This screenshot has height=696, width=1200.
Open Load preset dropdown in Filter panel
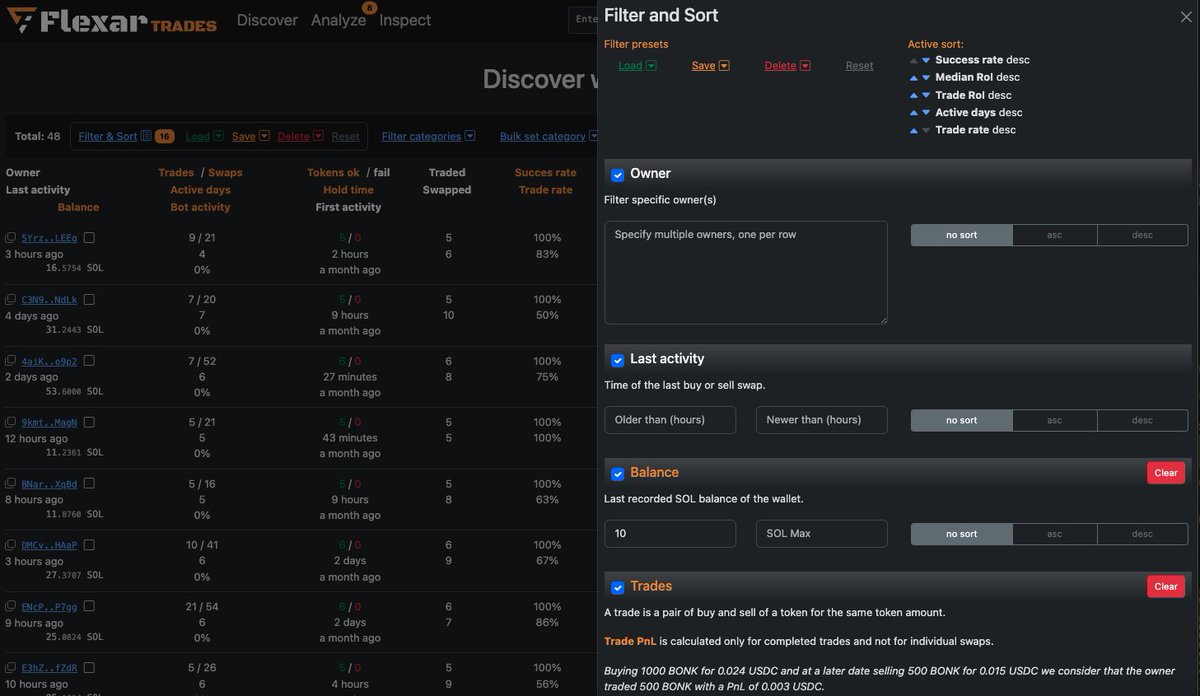tap(637, 66)
